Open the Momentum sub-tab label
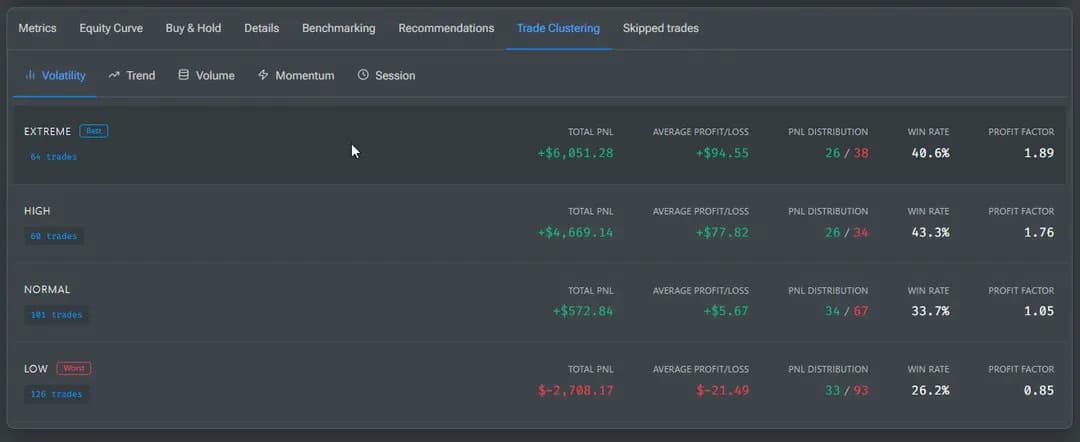The height and width of the screenshot is (442, 1080). coord(305,76)
